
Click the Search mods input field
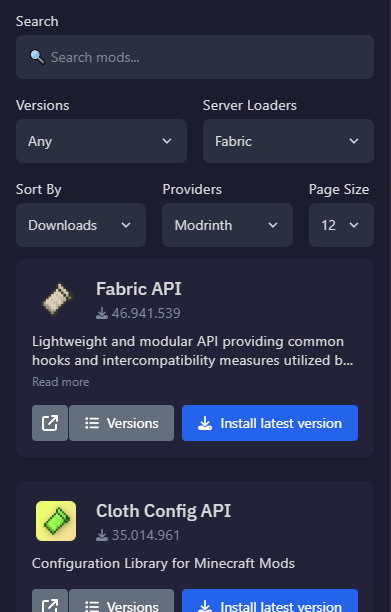pos(195,57)
